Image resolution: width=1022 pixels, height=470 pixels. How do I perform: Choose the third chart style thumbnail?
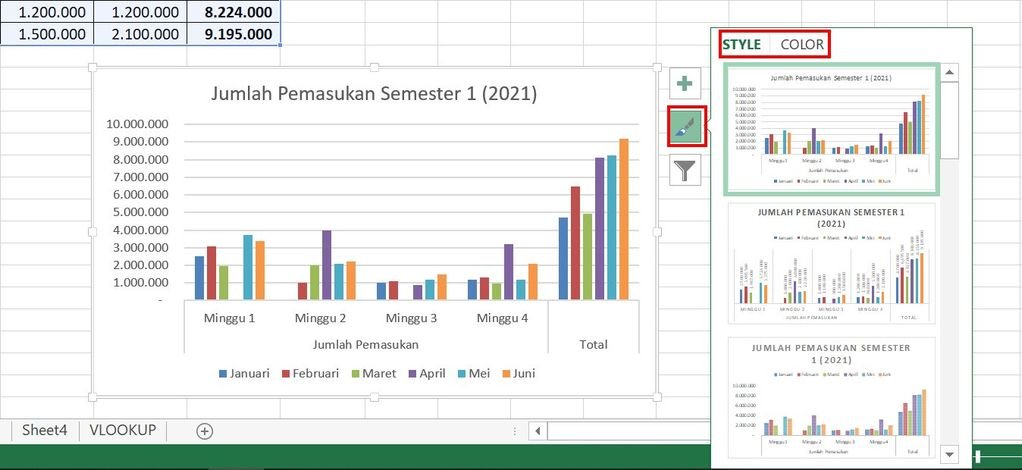831,398
